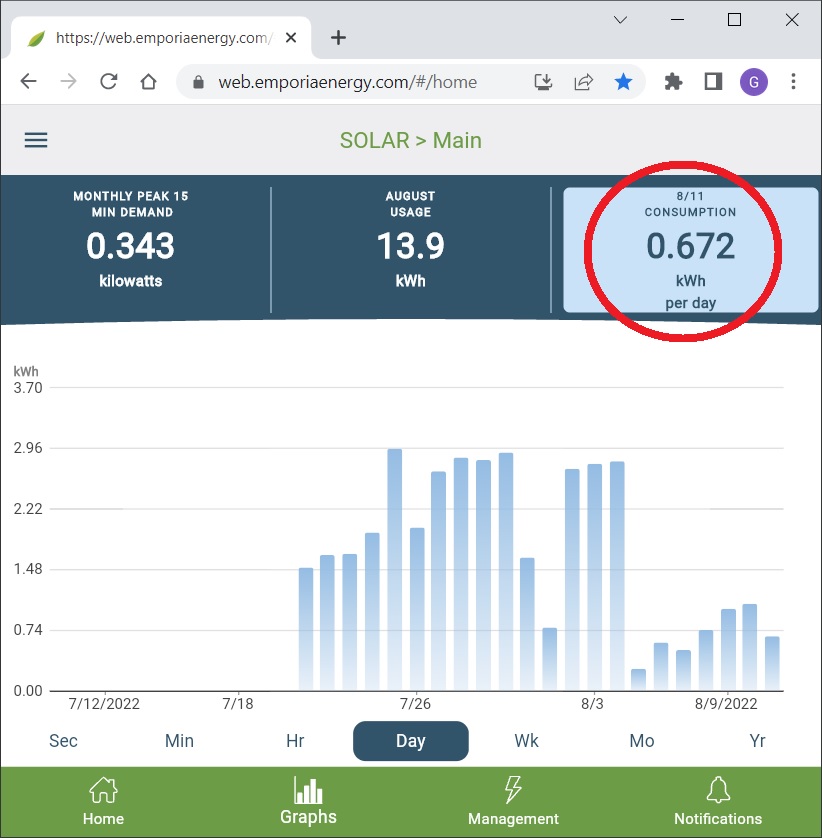Open the hamburger menu icon

coord(36,140)
